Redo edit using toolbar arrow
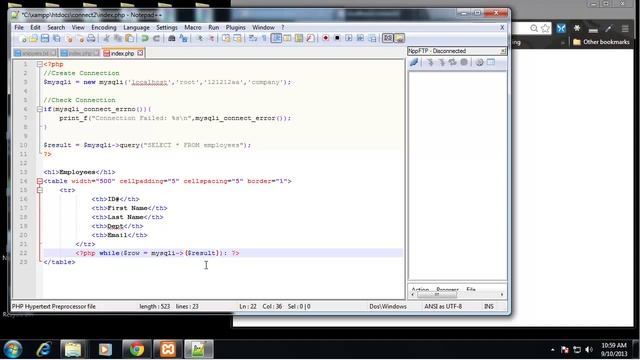The image size is (640, 360). (x=156, y=38)
